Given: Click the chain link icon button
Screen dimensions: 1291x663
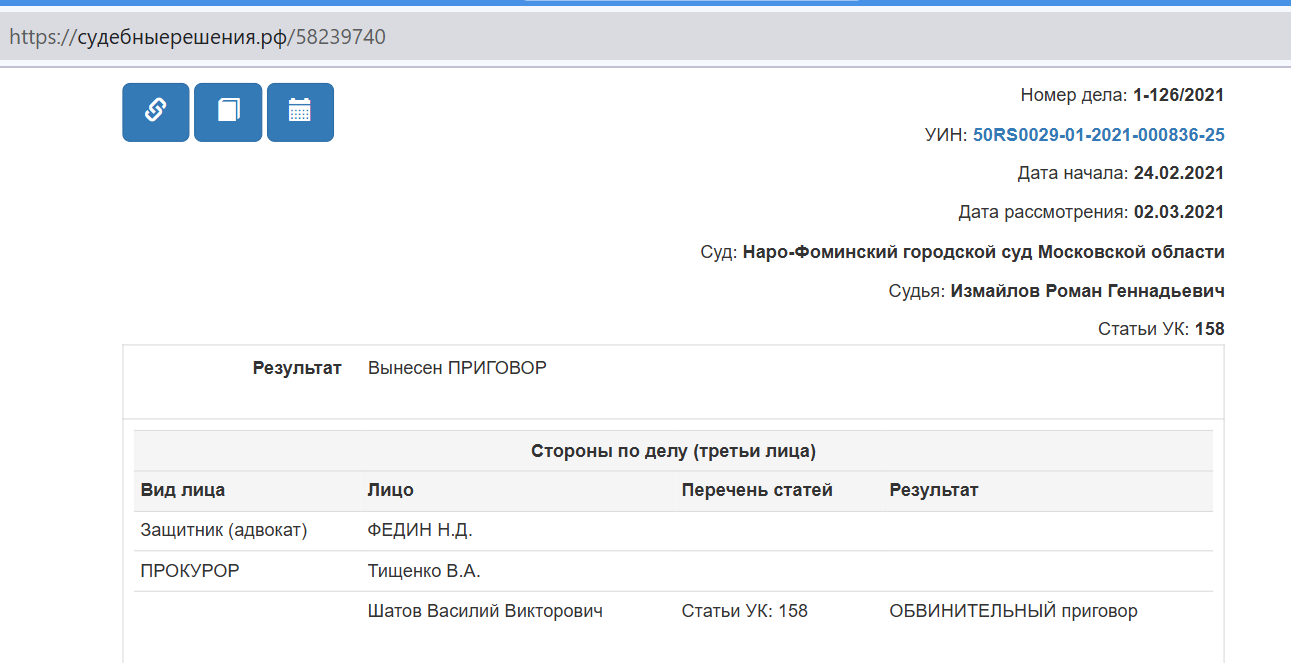Looking at the screenshot, I should pyautogui.click(x=156, y=112).
